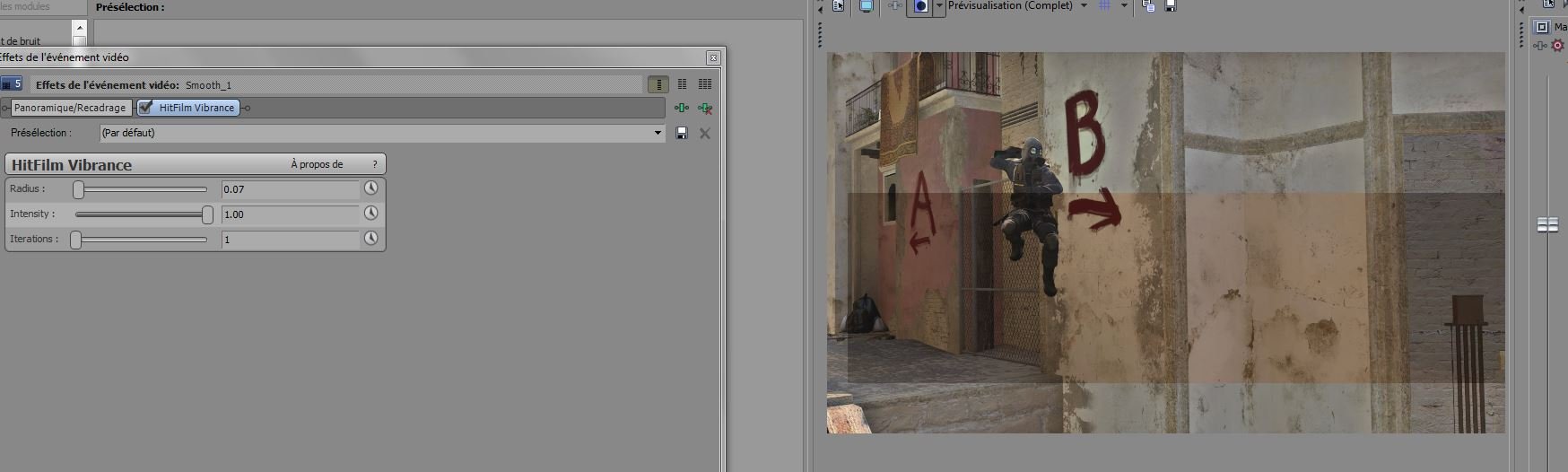Click the plug-in list scrollbar up arrow
Screen dimensions: 1568x472
(80, 28)
